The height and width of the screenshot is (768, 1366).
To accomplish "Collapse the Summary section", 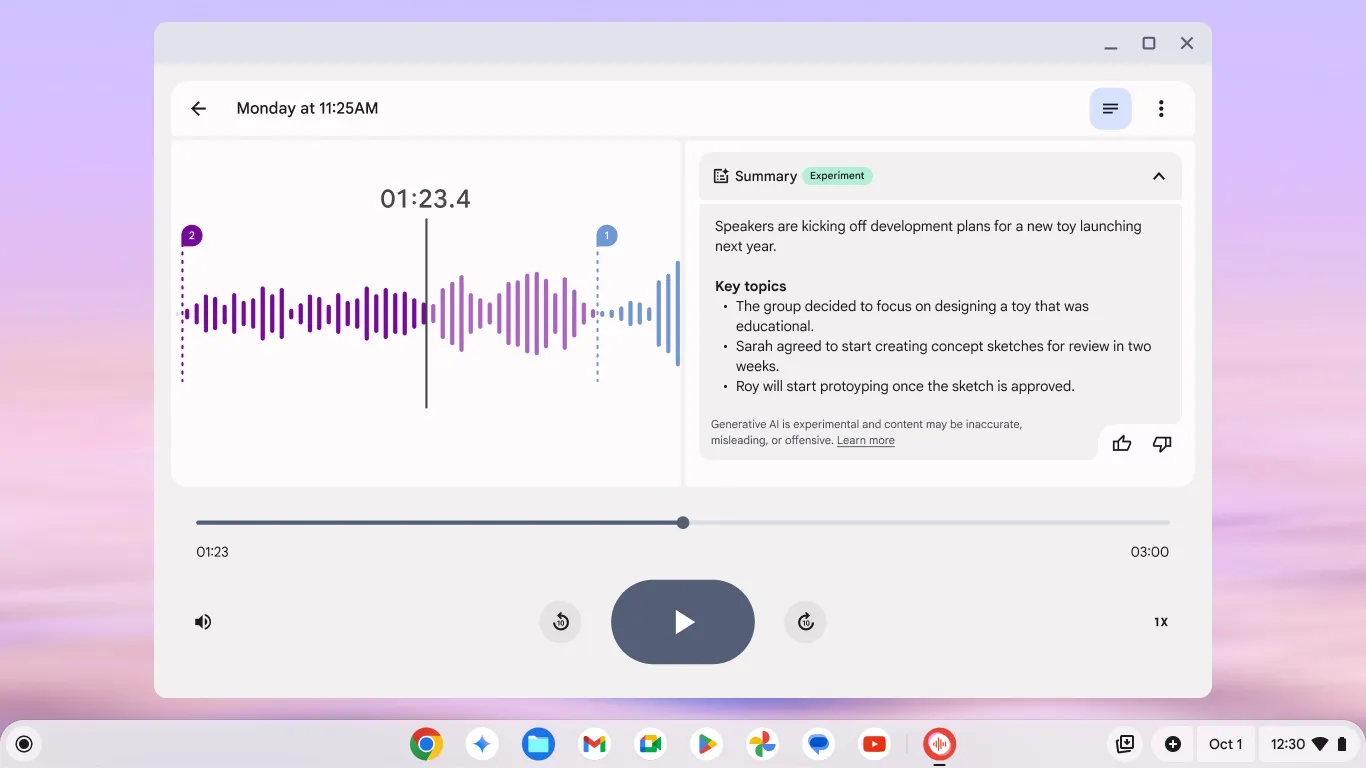I will pos(1158,176).
